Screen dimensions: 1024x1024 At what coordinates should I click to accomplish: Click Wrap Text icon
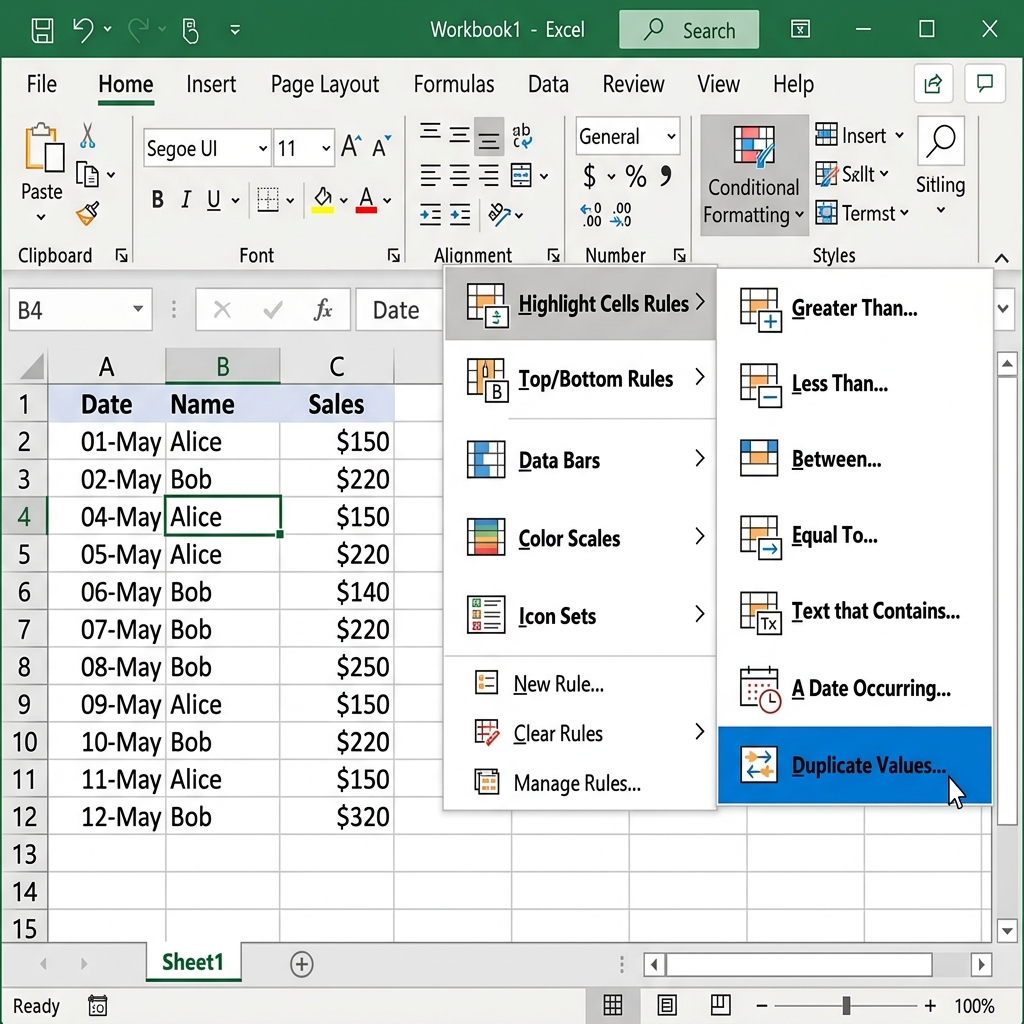[x=521, y=136]
